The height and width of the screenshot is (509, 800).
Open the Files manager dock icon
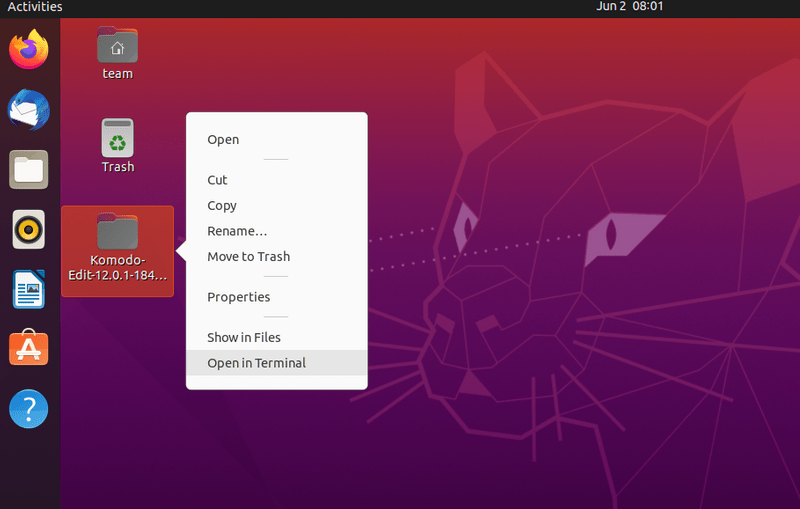[29, 169]
